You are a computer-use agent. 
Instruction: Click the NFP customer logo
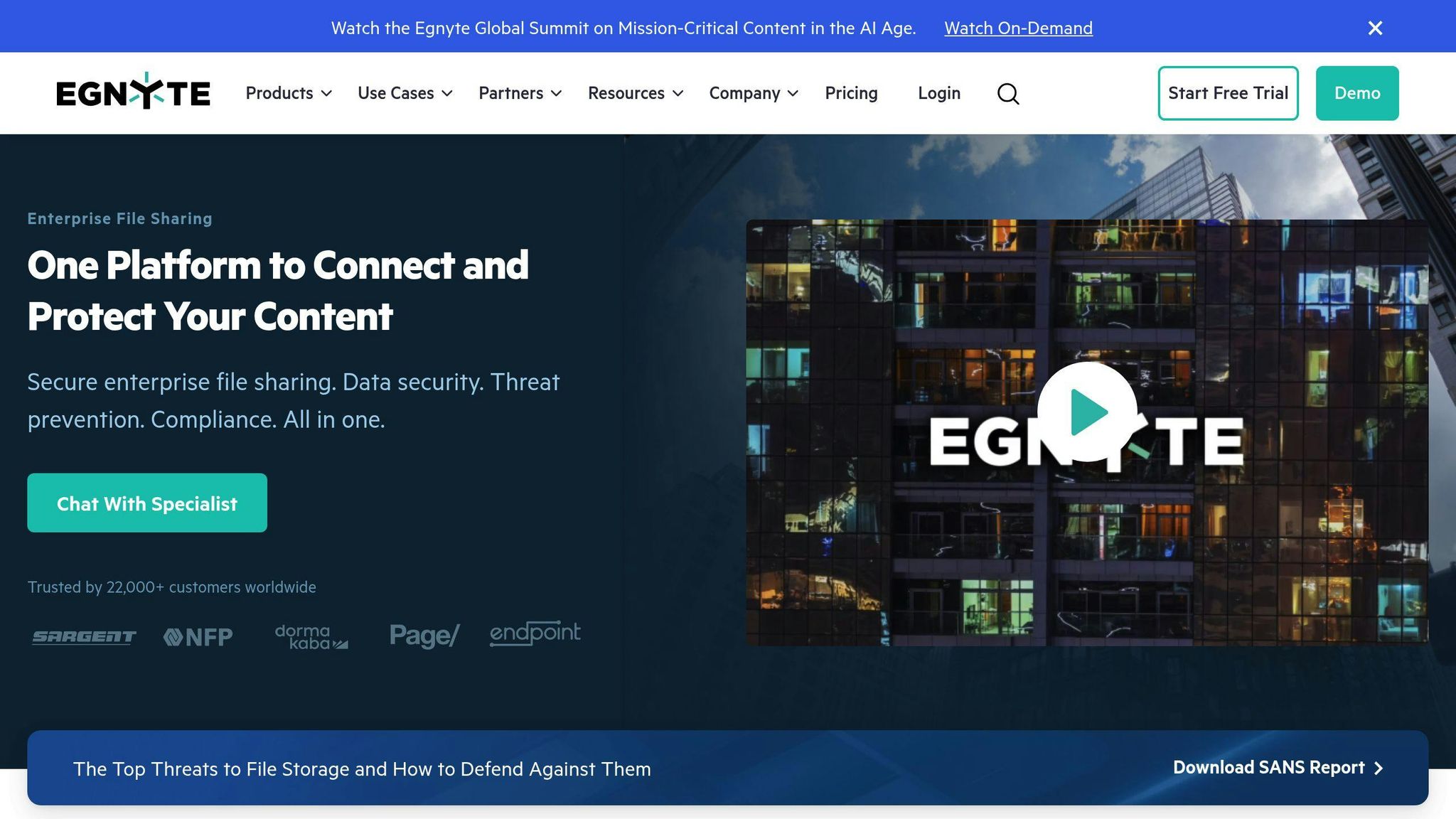(x=198, y=636)
